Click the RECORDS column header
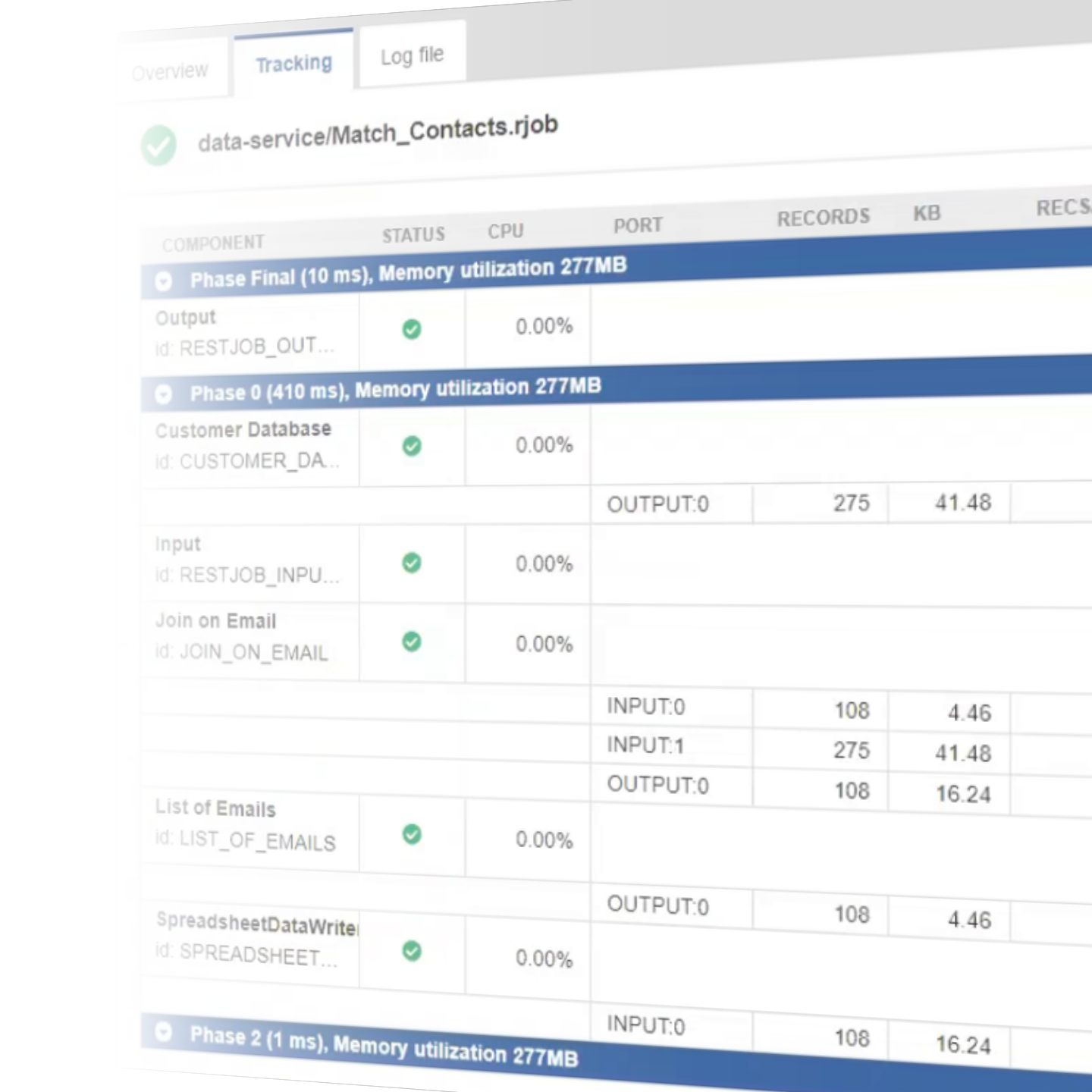1092x1092 pixels. click(823, 218)
